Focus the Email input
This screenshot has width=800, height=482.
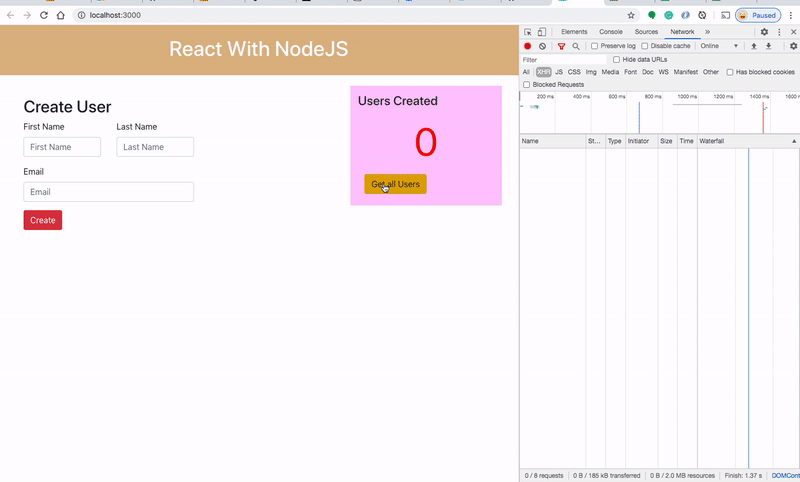(x=109, y=192)
